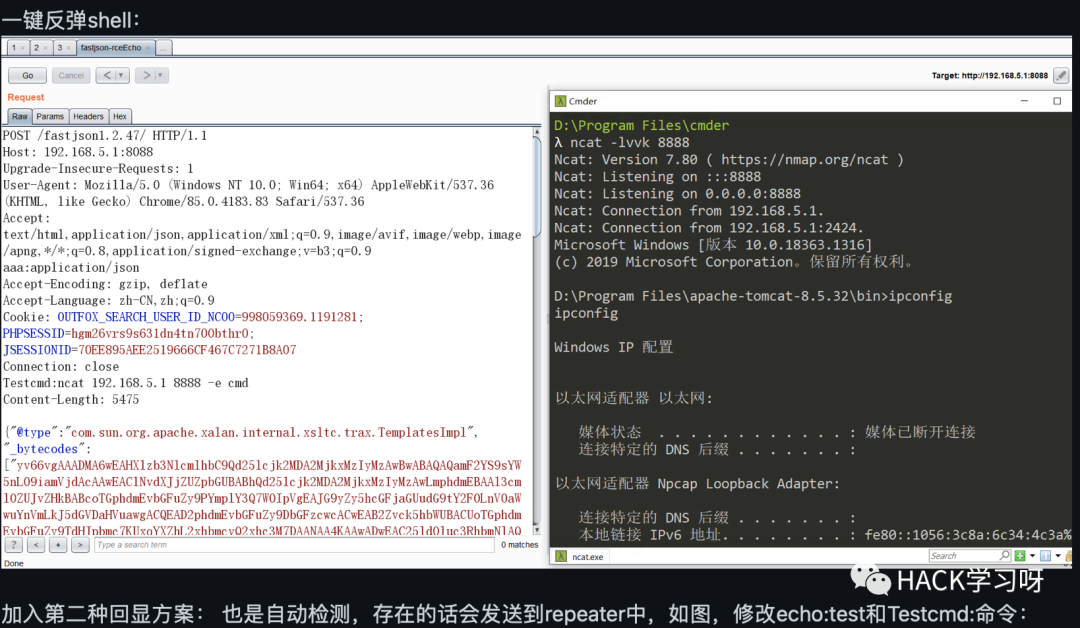Image resolution: width=1080 pixels, height=628 pixels.
Task: Click the JSESSIONID cookie value
Action: click(x=187, y=350)
